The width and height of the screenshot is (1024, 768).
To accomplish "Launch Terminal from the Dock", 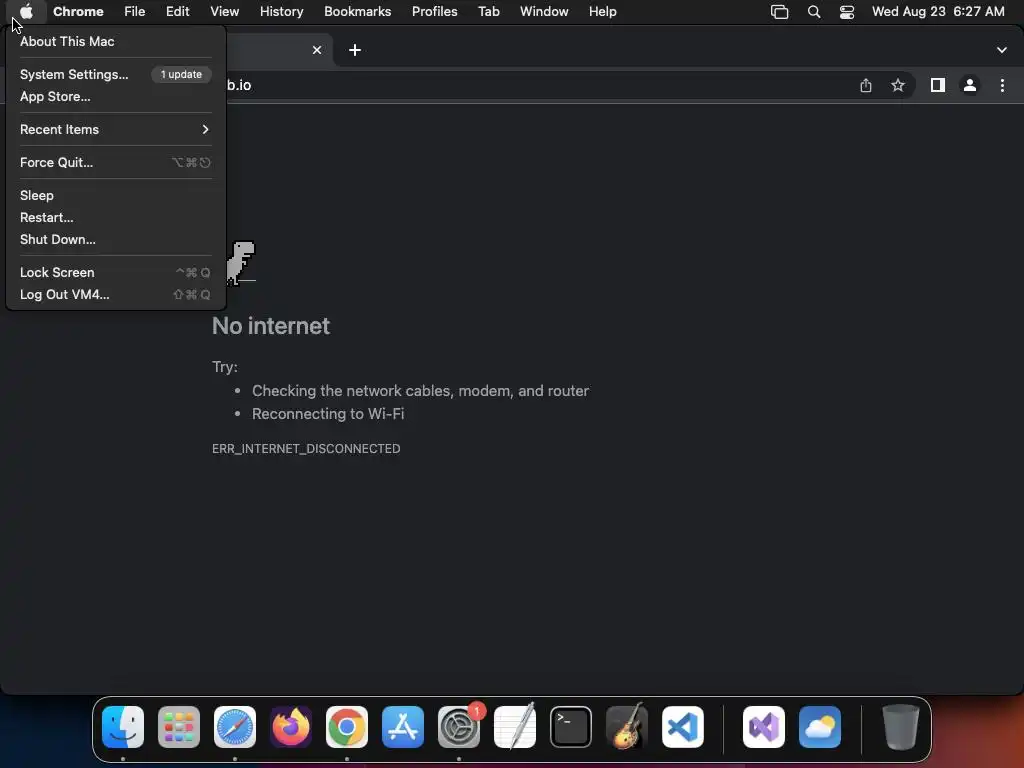I will click(x=571, y=727).
